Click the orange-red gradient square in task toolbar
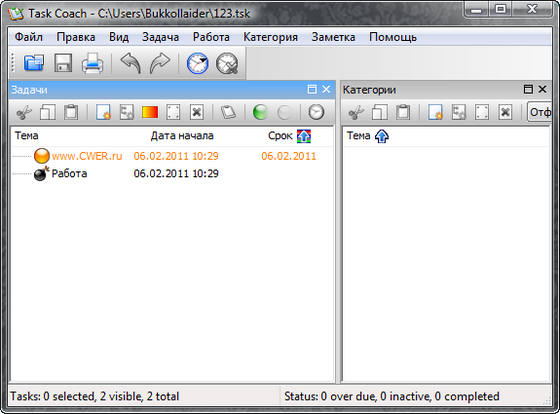This screenshot has width=560, height=414. tap(150, 113)
